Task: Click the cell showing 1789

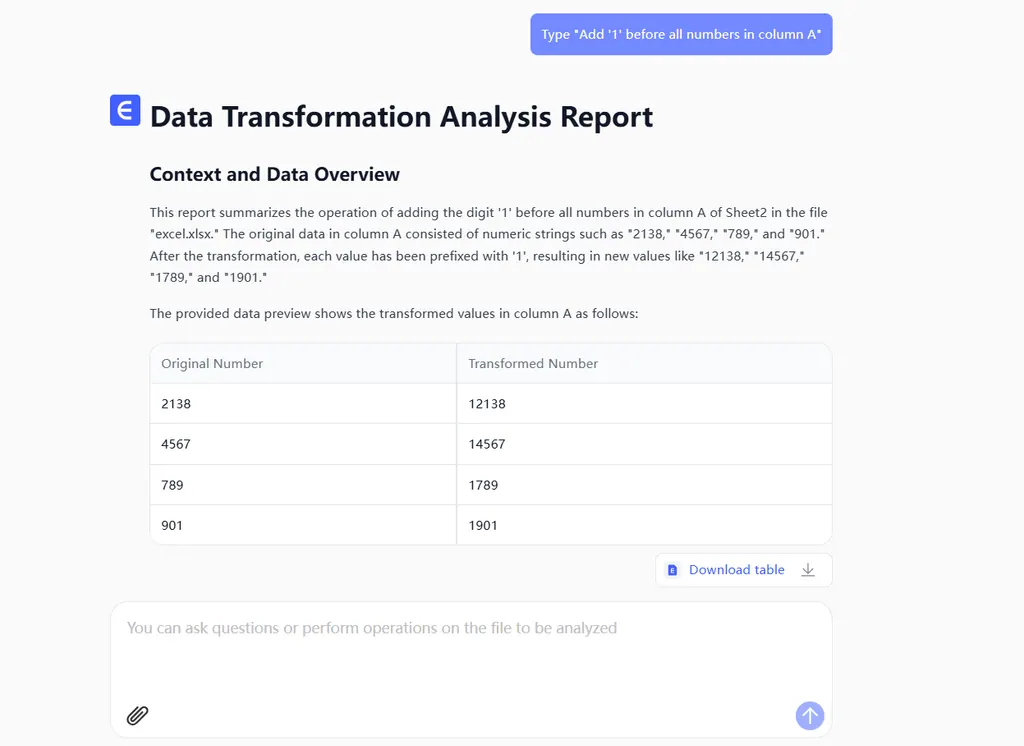Action: pyautogui.click(x=483, y=485)
